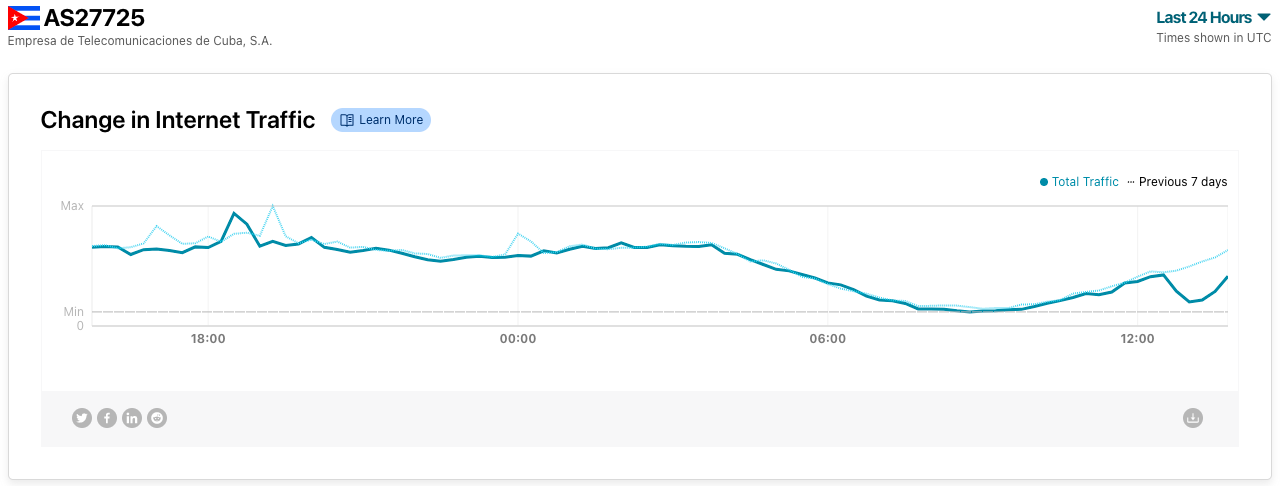Click the 00:00 time axis label
1280x486 pixels.
coord(518,339)
